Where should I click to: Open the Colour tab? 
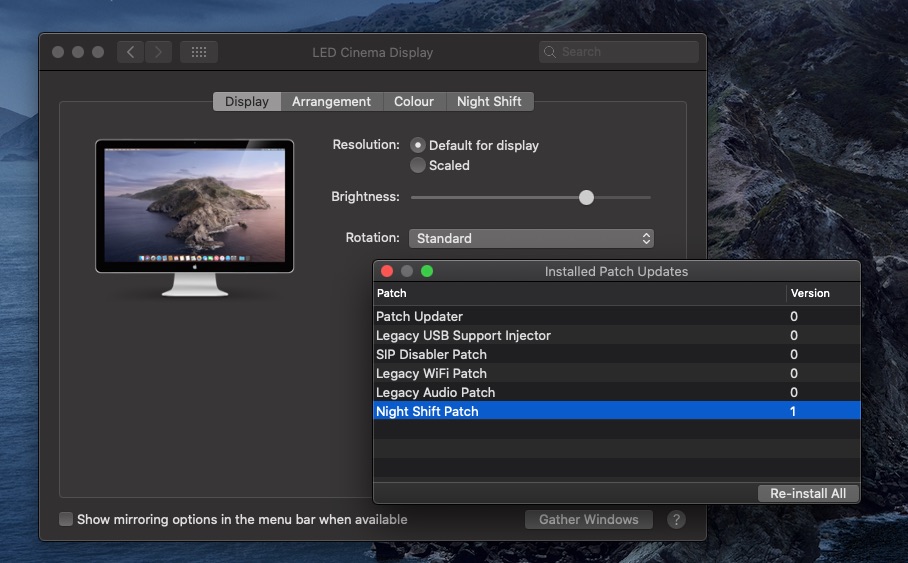tap(413, 101)
